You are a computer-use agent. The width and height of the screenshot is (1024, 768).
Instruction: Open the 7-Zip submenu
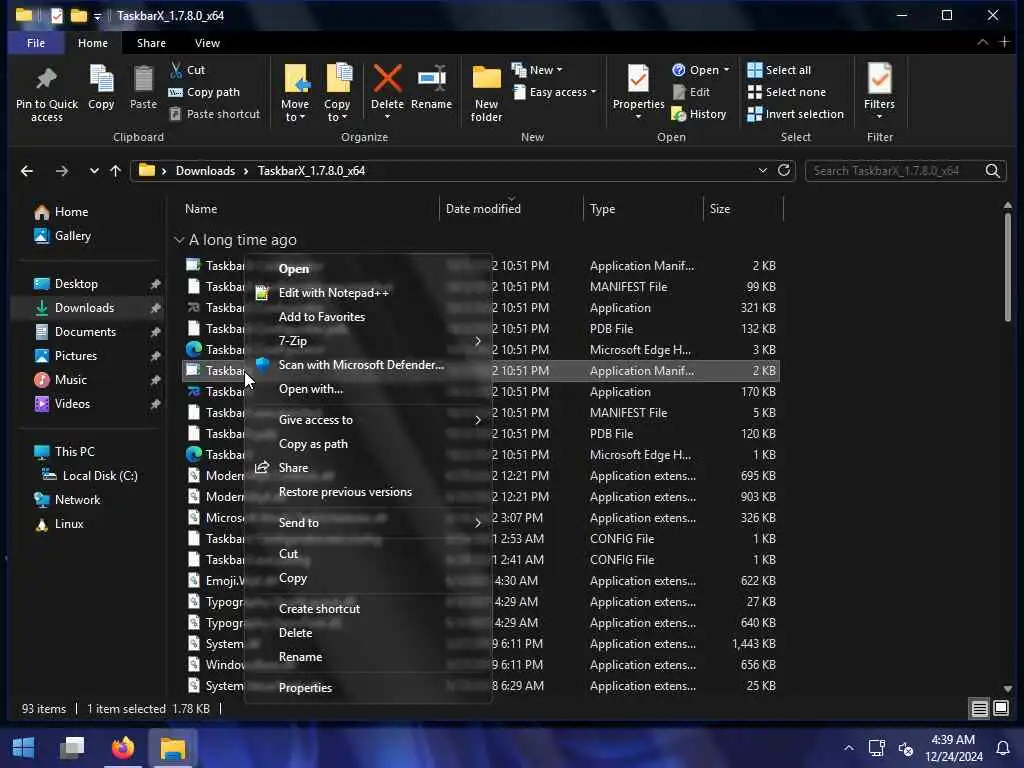click(368, 341)
